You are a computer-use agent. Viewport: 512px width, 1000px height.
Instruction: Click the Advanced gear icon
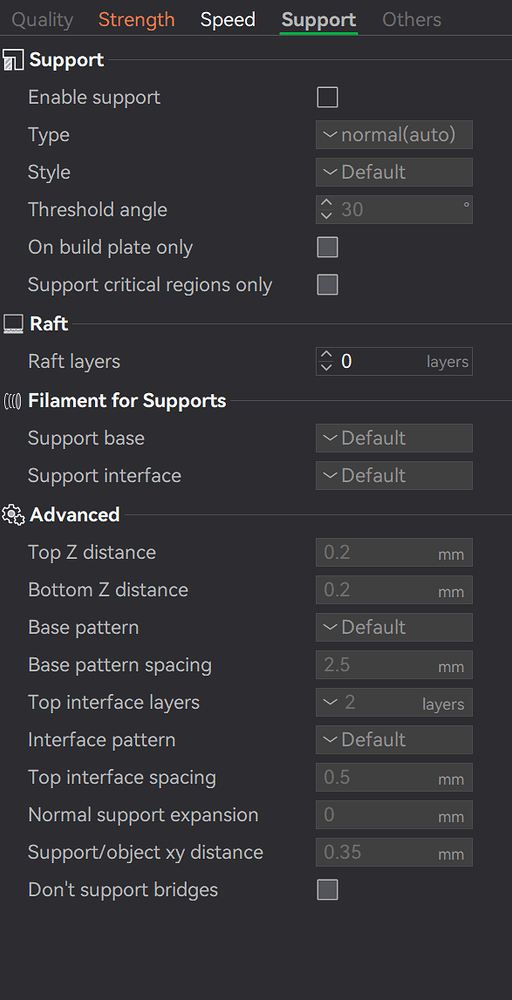point(13,515)
